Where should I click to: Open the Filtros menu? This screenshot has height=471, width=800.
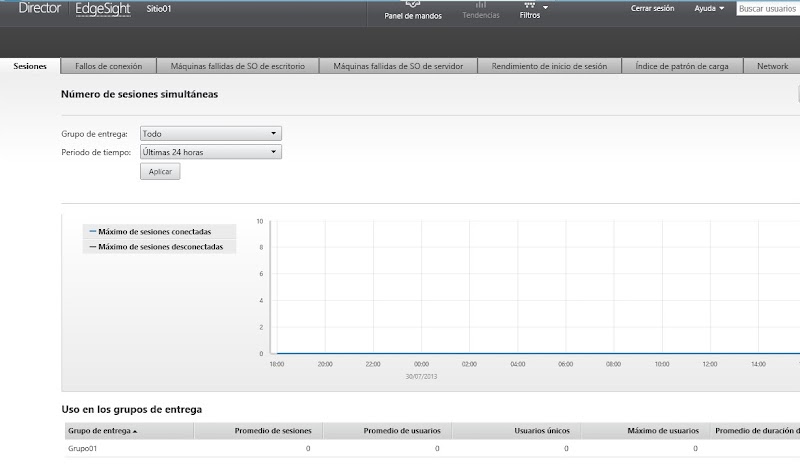coord(530,11)
